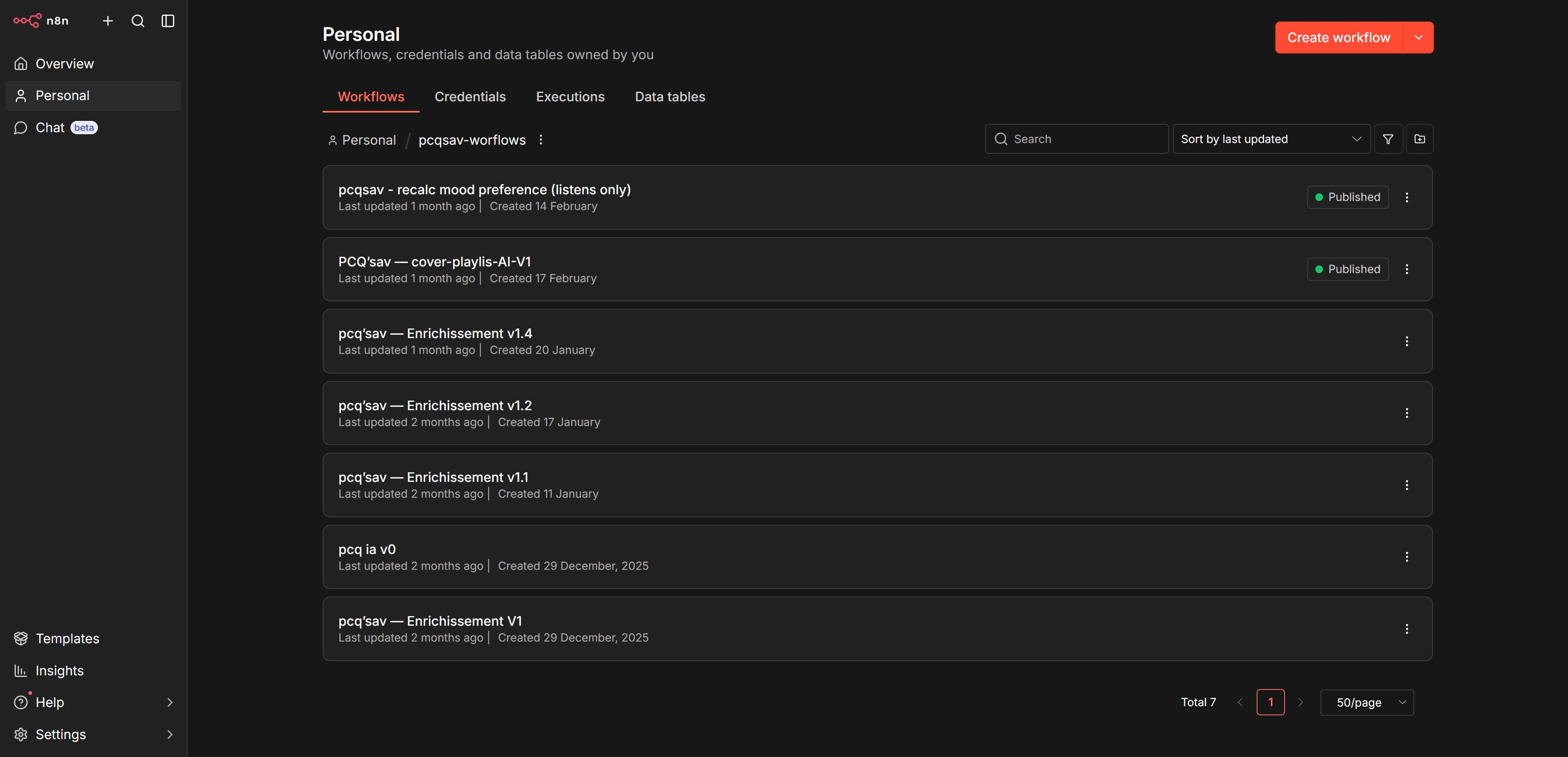Click the workflow search field
This screenshot has height=757, width=1568.
point(1076,138)
